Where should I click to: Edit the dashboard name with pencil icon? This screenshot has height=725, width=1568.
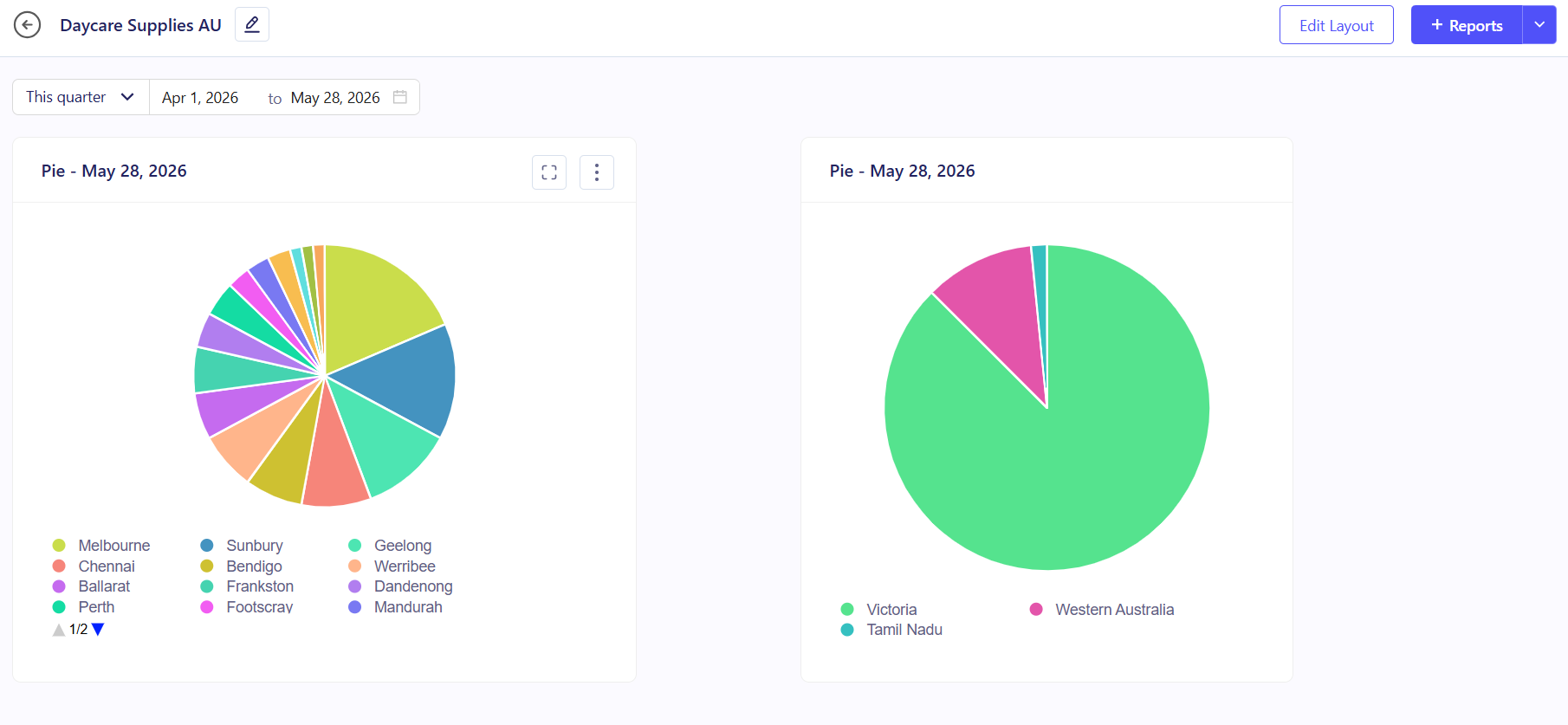pos(252,24)
